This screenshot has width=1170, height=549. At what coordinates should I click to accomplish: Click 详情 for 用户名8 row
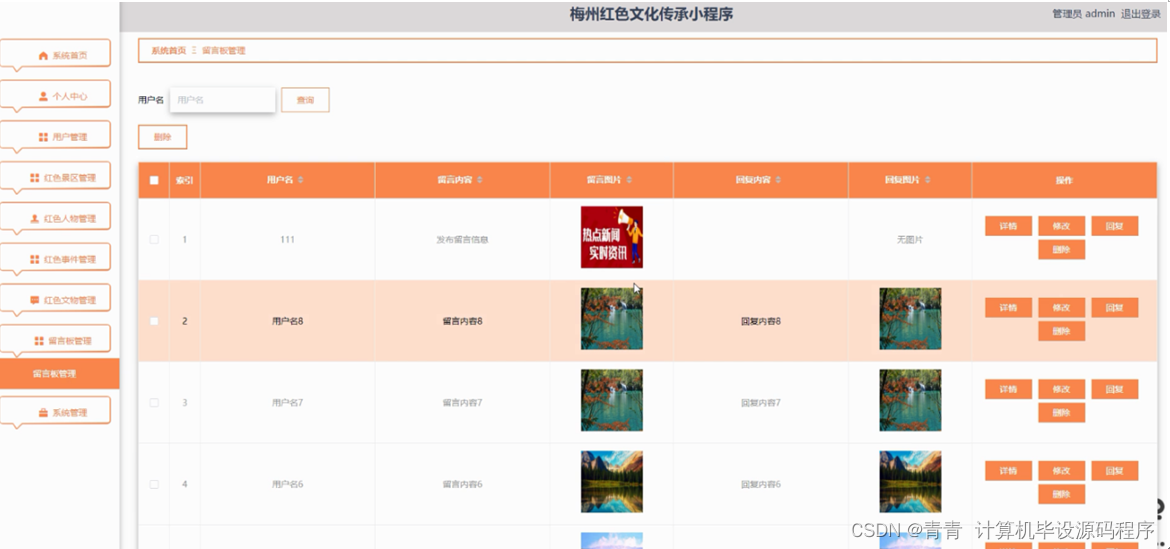pos(1008,307)
